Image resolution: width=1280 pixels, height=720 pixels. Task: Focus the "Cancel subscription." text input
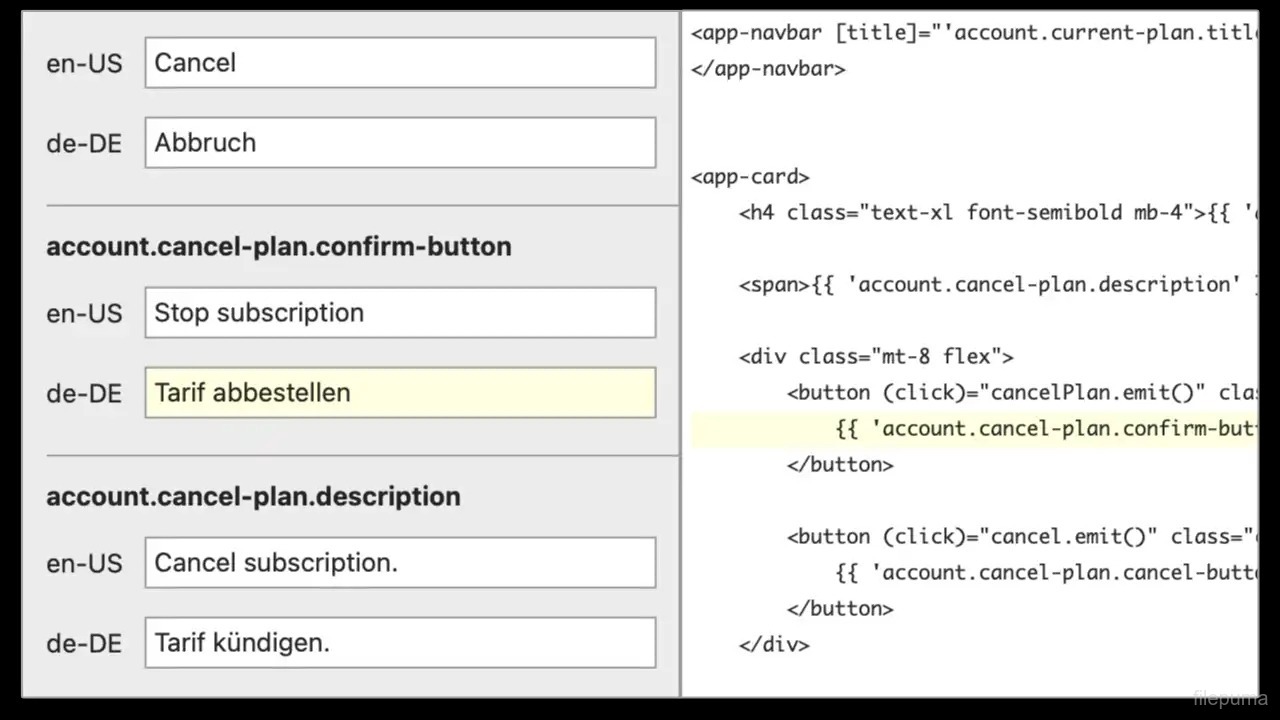point(400,562)
